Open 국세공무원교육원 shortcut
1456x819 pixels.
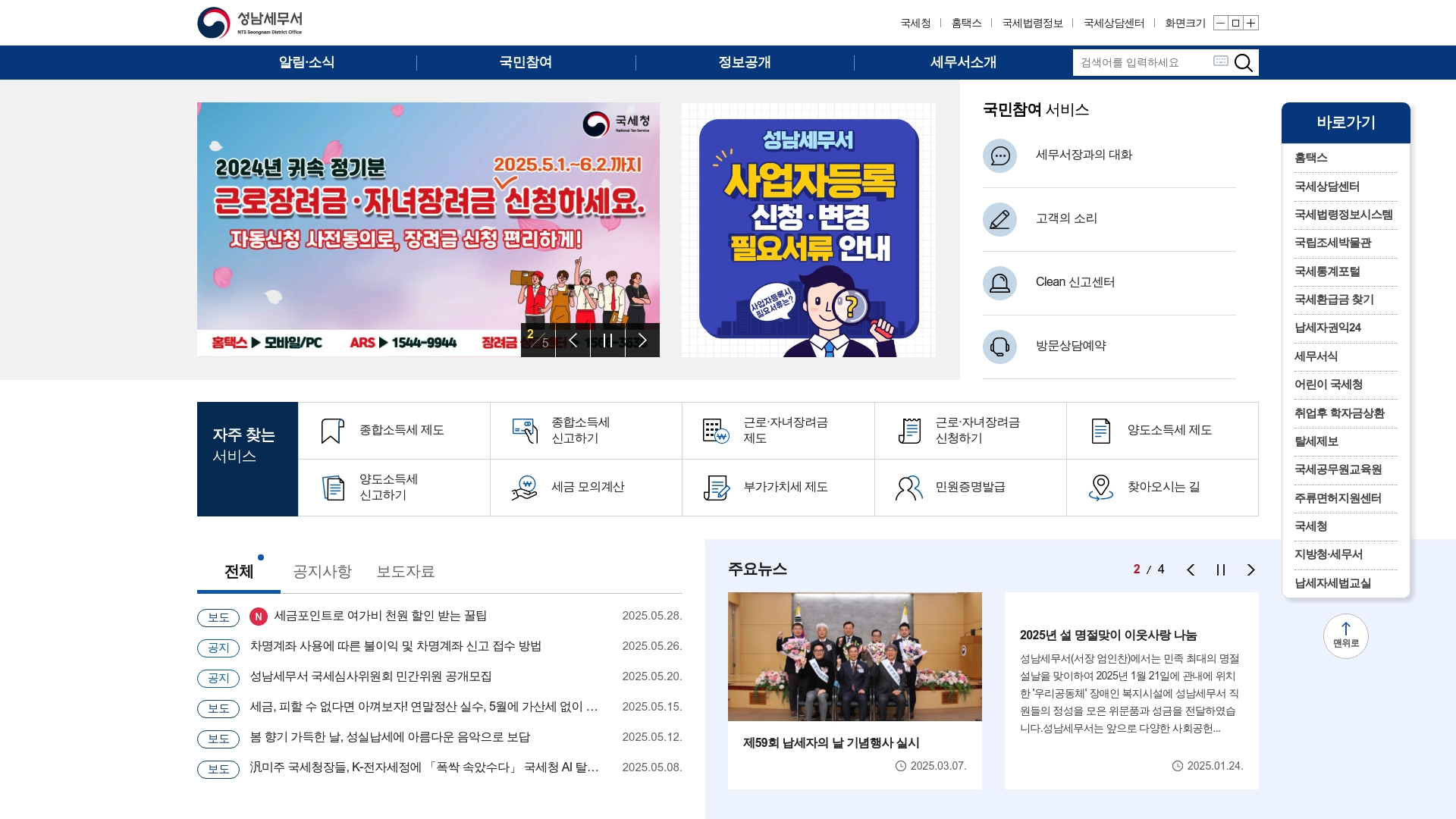tap(1338, 469)
